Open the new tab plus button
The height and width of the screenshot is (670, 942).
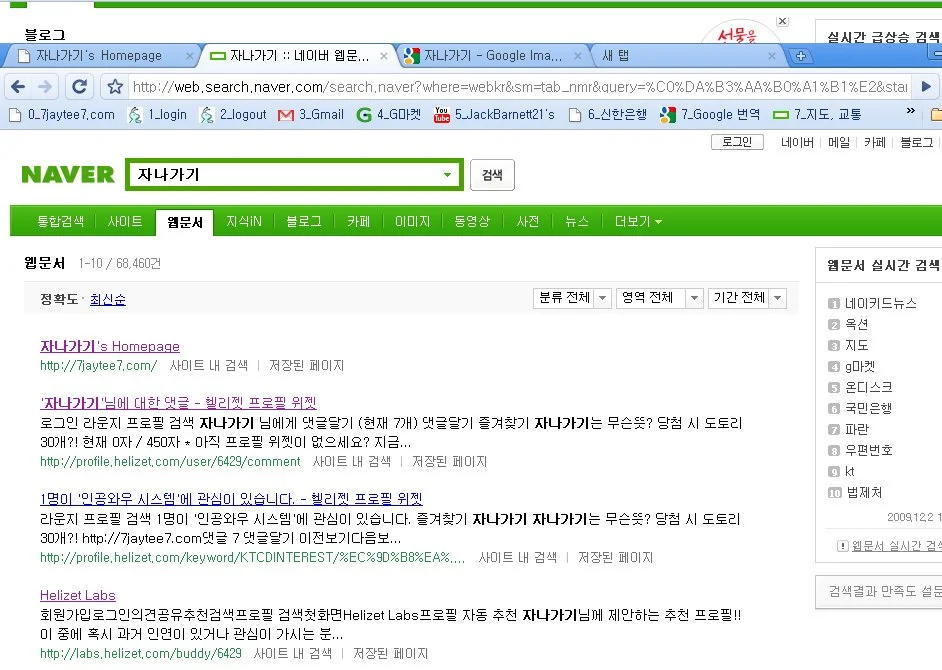point(800,56)
